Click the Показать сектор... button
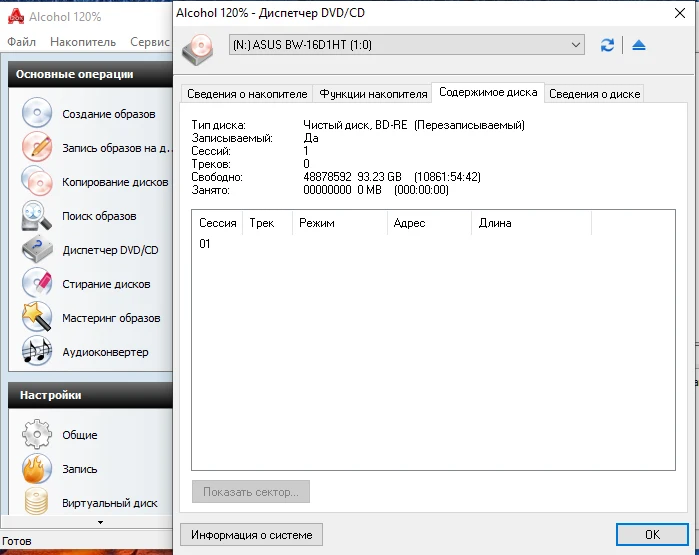699x555 pixels. 251,492
